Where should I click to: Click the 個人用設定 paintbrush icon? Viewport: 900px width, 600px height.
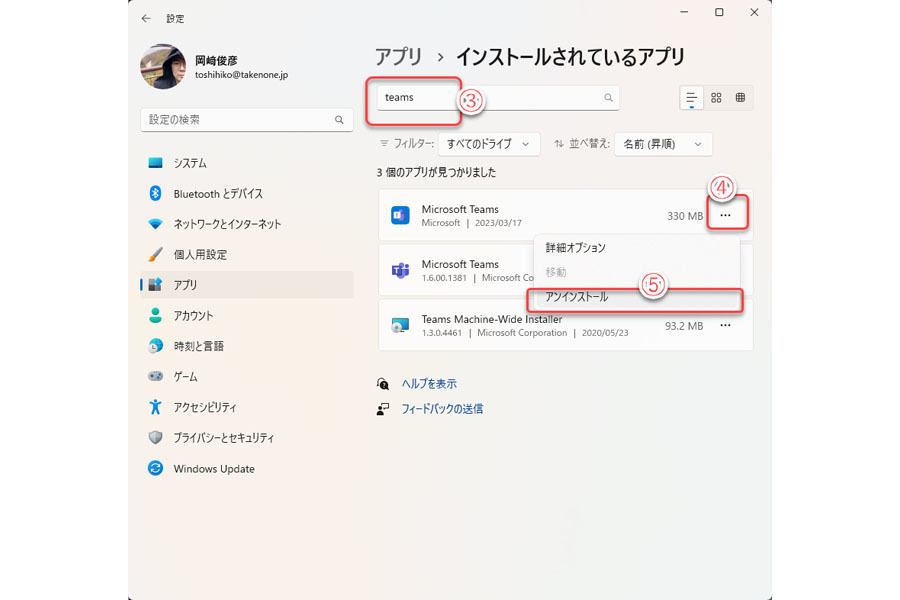point(156,254)
